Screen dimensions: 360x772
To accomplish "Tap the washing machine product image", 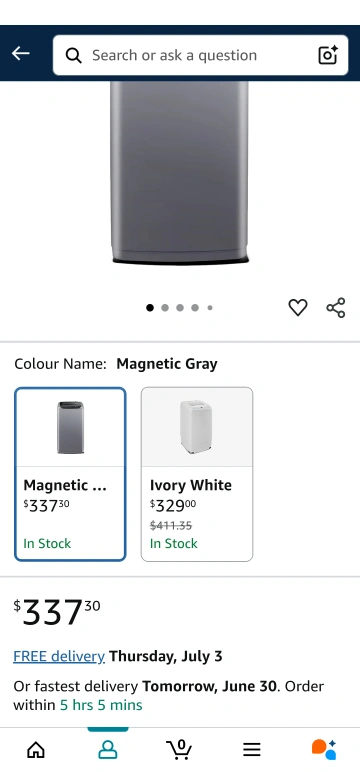I will coord(180,173).
